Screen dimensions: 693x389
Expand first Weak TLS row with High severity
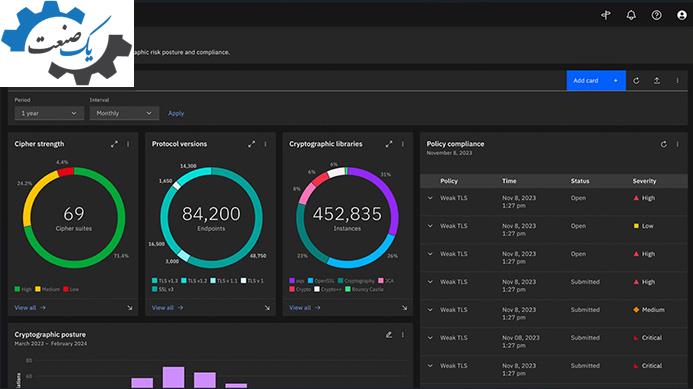pyautogui.click(x=430, y=198)
